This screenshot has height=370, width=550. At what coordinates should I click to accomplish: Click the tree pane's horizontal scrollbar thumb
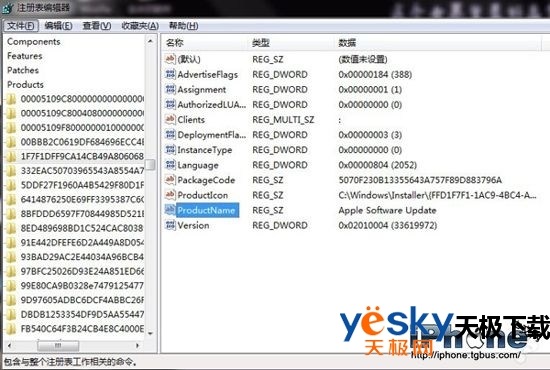click(x=58, y=345)
